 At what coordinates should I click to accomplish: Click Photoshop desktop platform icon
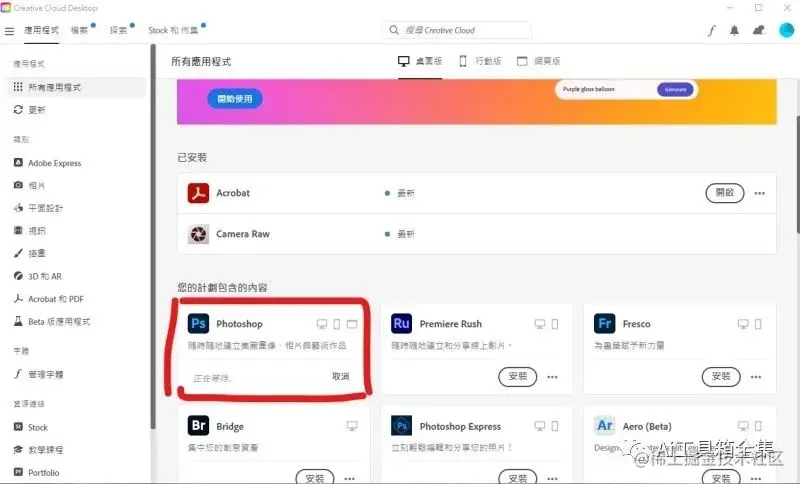pyautogui.click(x=322, y=324)
